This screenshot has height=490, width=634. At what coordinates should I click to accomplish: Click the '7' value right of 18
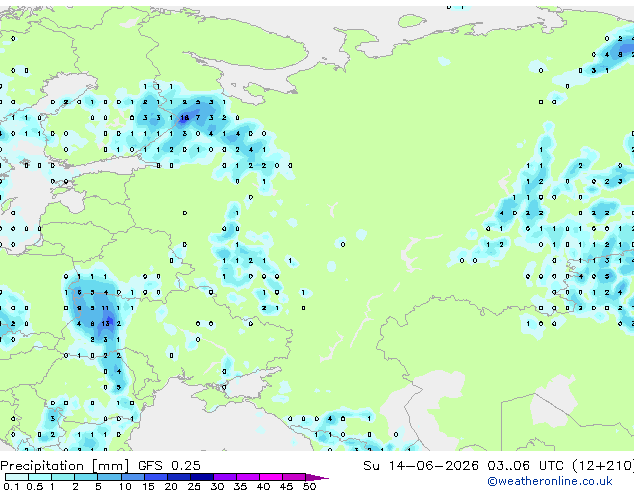pyautogui.click(x=198, y=118)
